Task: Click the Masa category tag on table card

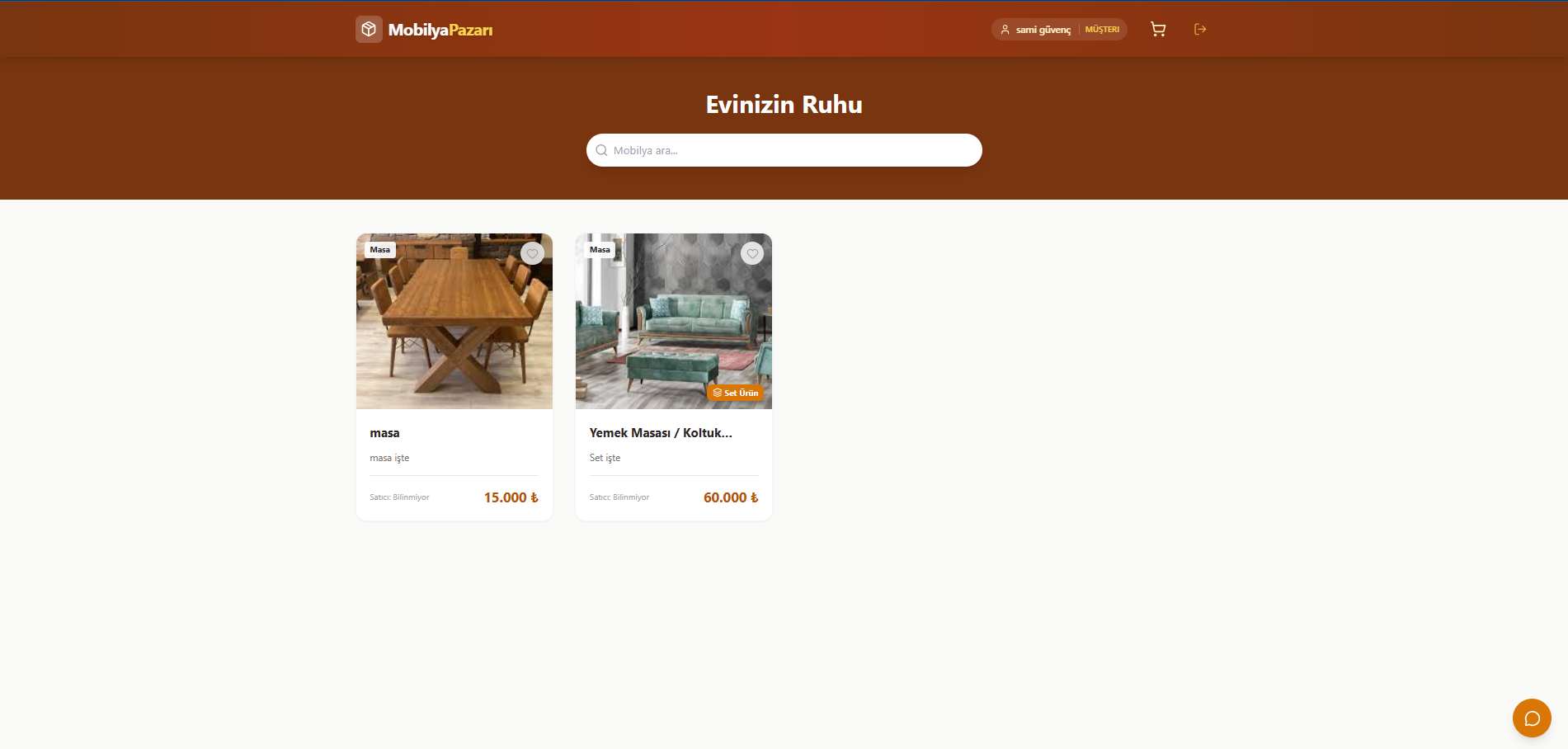Action: 380,250
